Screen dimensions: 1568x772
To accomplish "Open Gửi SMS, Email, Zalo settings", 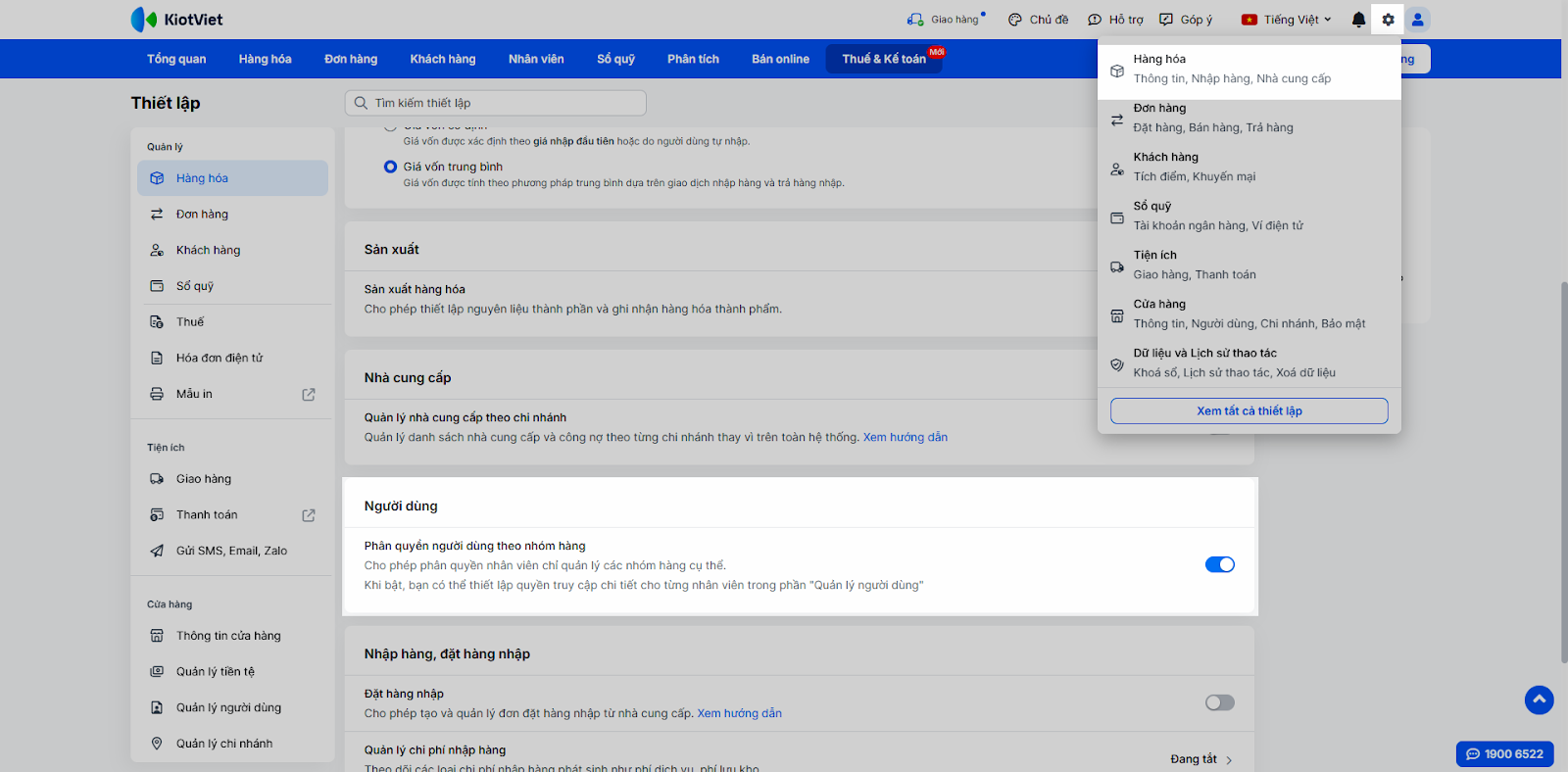I will (232, 551).
